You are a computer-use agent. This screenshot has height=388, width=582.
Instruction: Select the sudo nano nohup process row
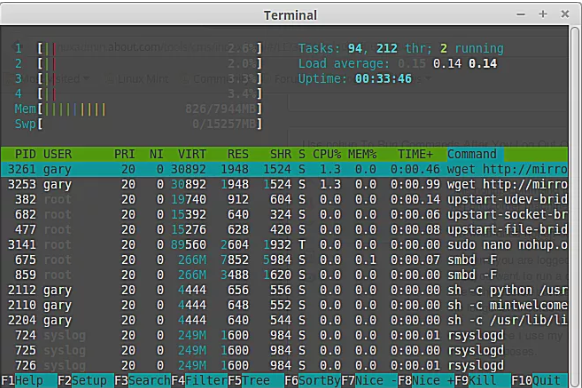[284, 245]
